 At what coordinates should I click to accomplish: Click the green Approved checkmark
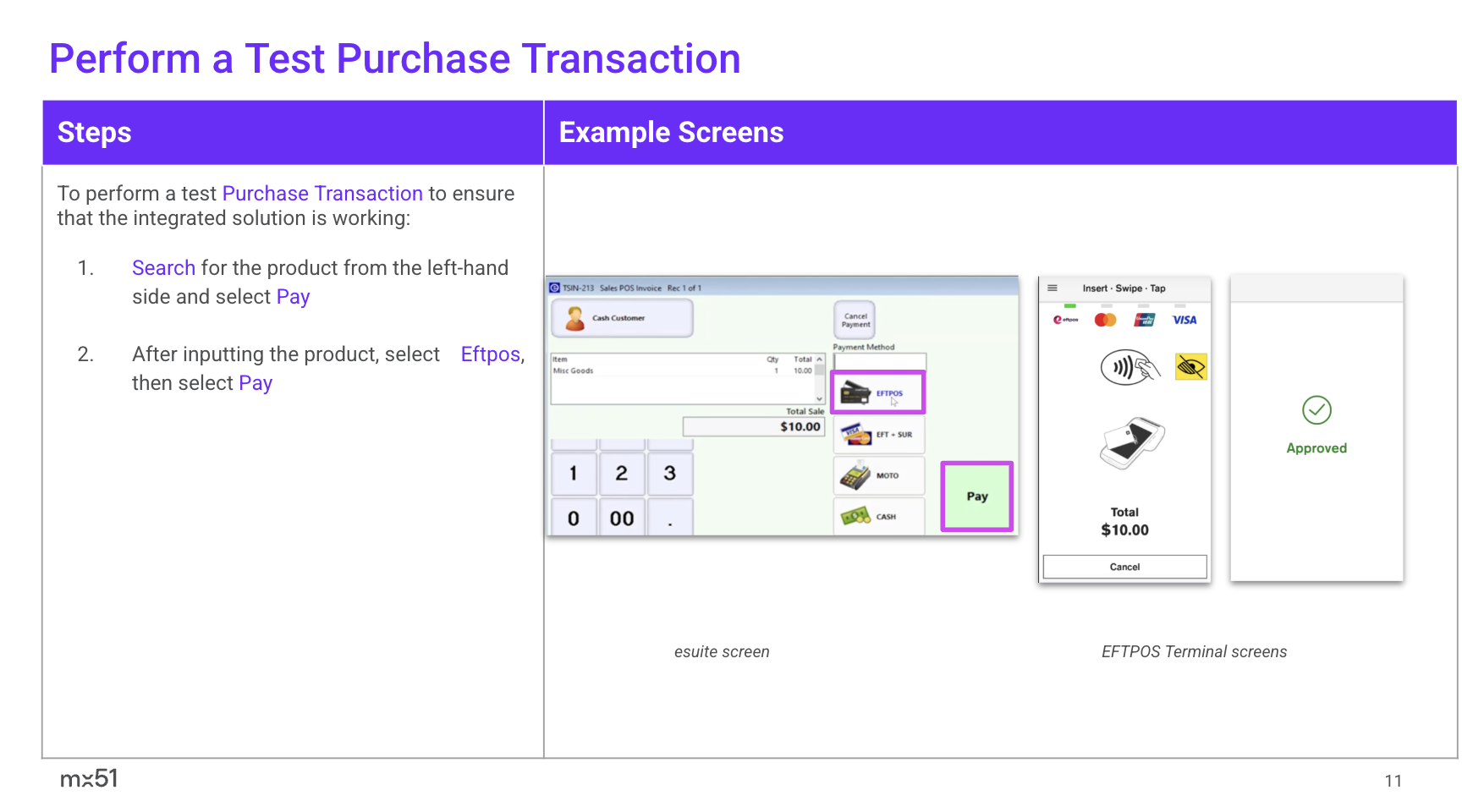click(x=1316, y=410)
